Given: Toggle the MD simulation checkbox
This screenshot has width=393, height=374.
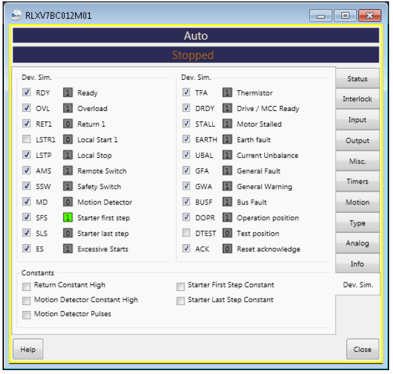Looking at the screenshot, I should coord(27,201).
